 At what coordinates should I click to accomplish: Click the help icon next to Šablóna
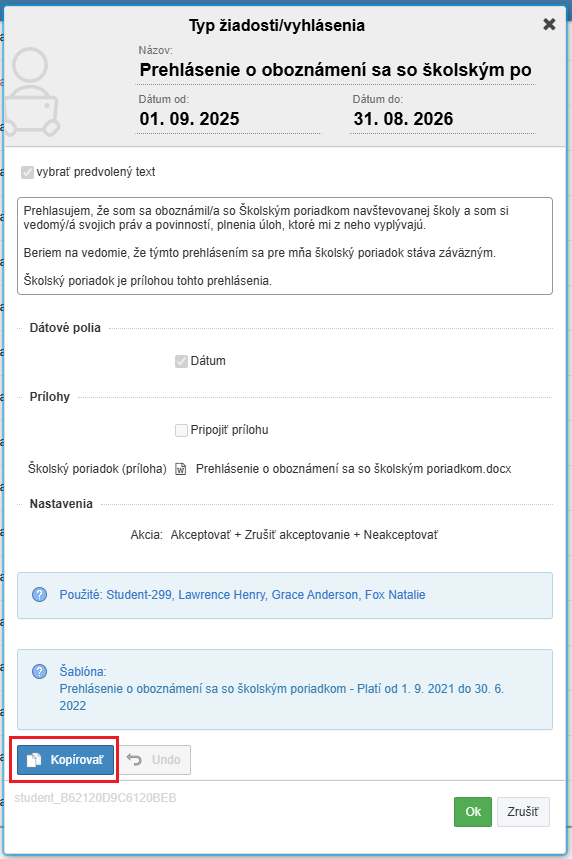(x=39, y=671)
